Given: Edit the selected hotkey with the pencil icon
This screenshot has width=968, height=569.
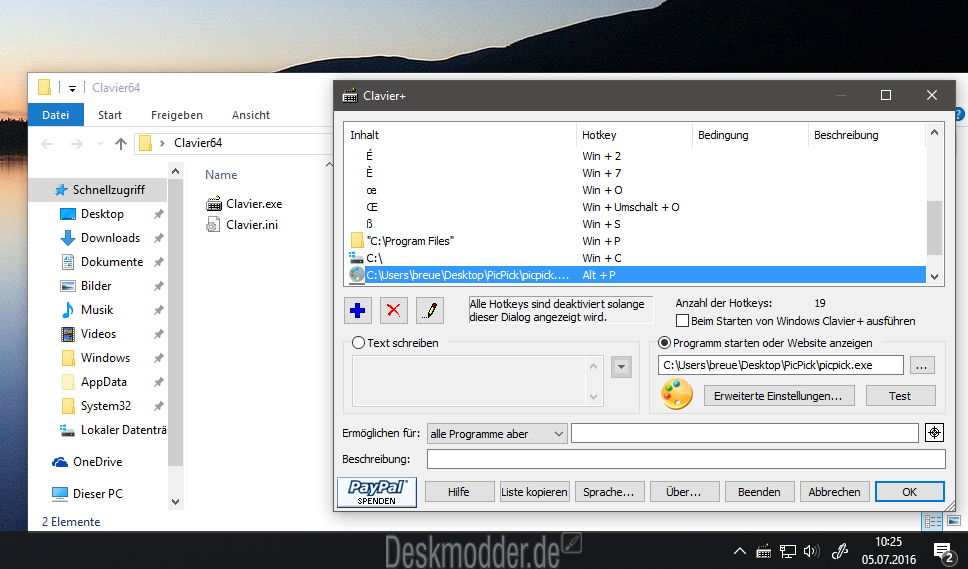Looking at the screenshot, I should (x=430, y=310).
